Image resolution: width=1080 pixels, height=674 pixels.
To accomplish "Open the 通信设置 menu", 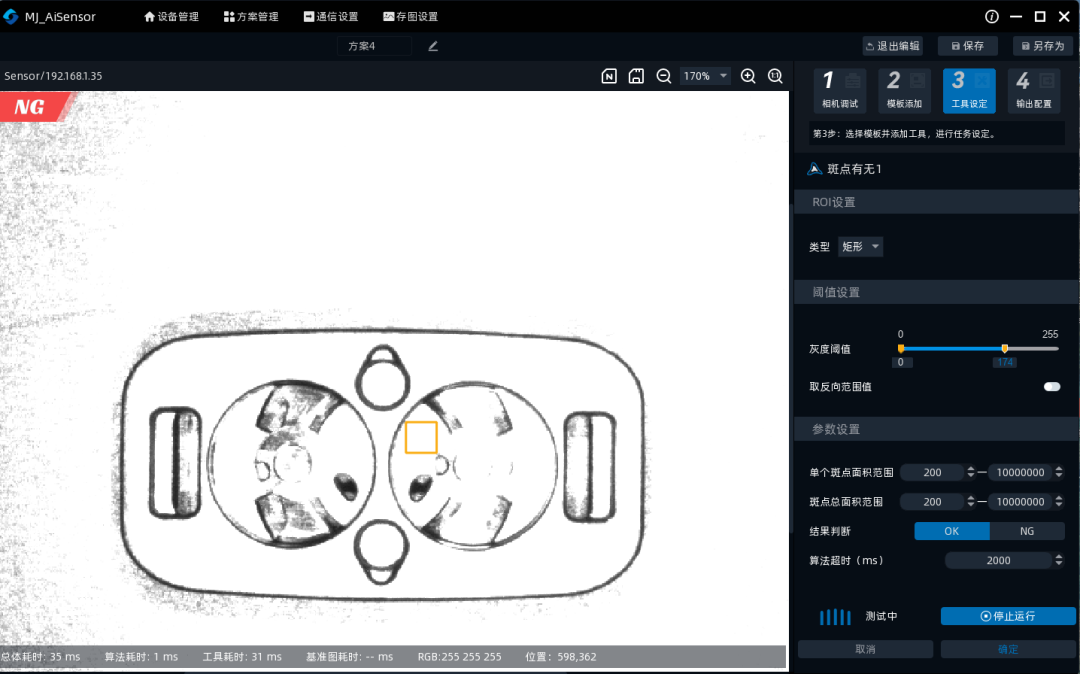I will (331, 16).
